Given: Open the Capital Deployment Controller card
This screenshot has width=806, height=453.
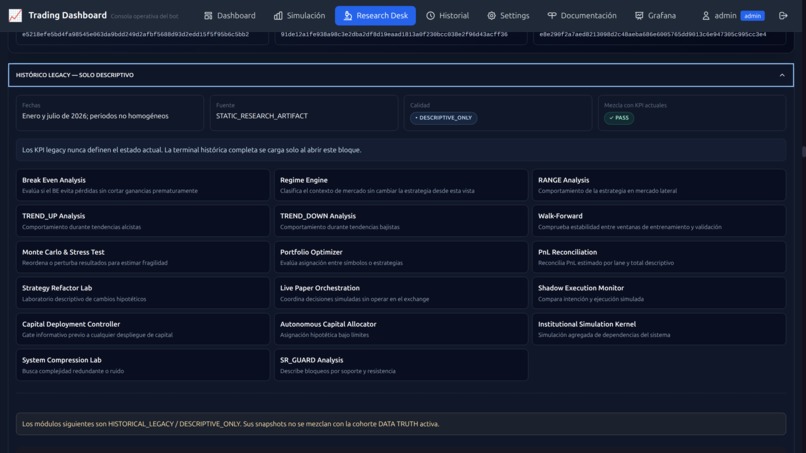Looking at the screenshot, I should (143, 329).
